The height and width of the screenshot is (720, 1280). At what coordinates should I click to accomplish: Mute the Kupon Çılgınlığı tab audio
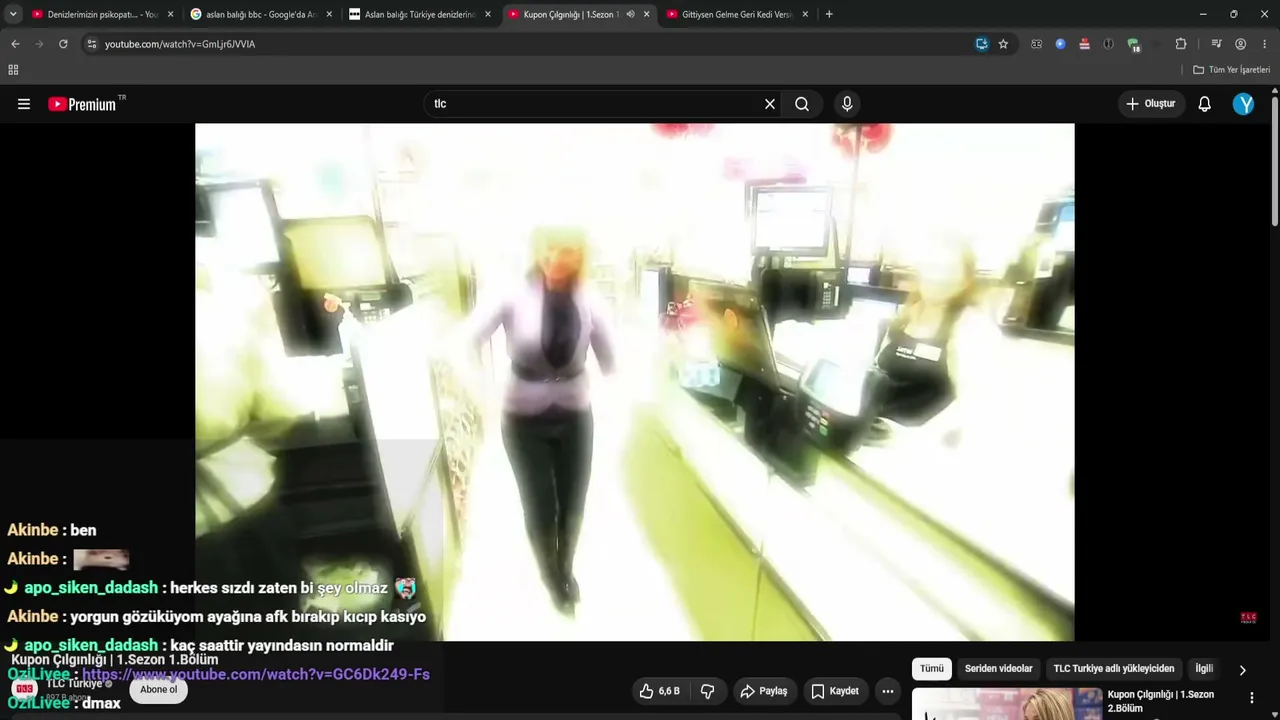point(630,14)
